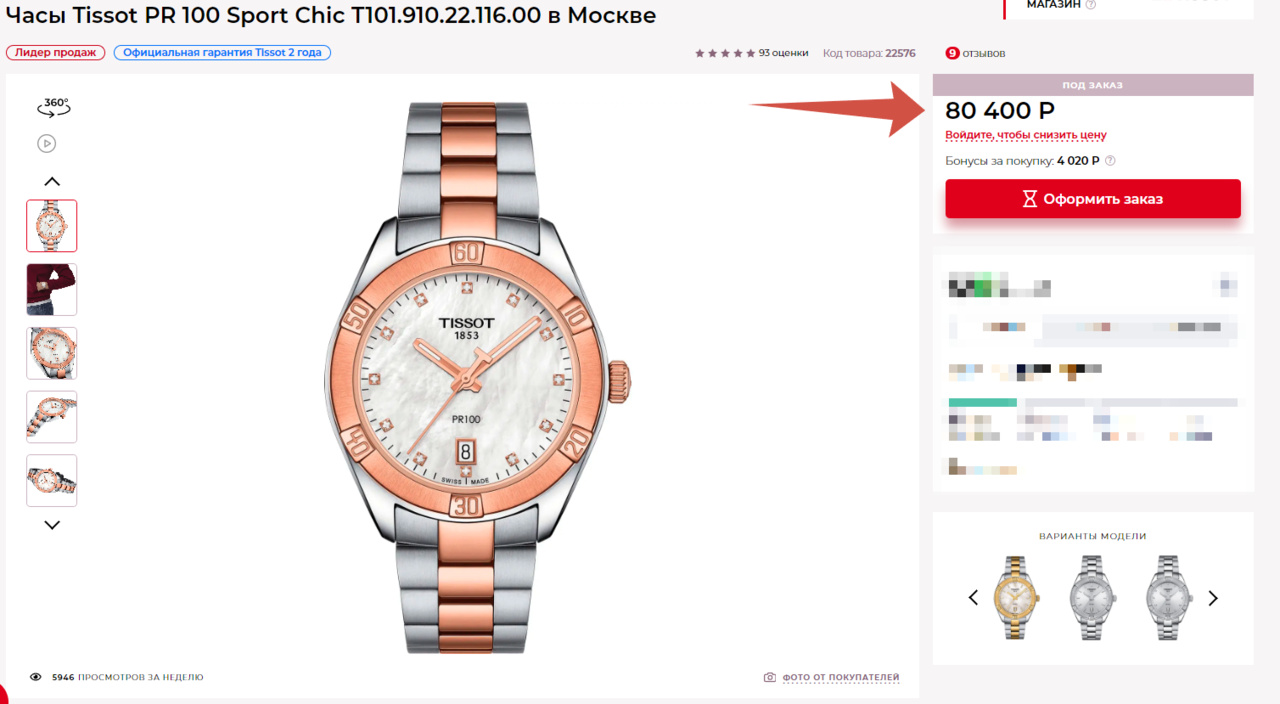This screenshot has height=704, width=1280.
Task: Click the star rating with 93 оценки
Action: [751, 53]
